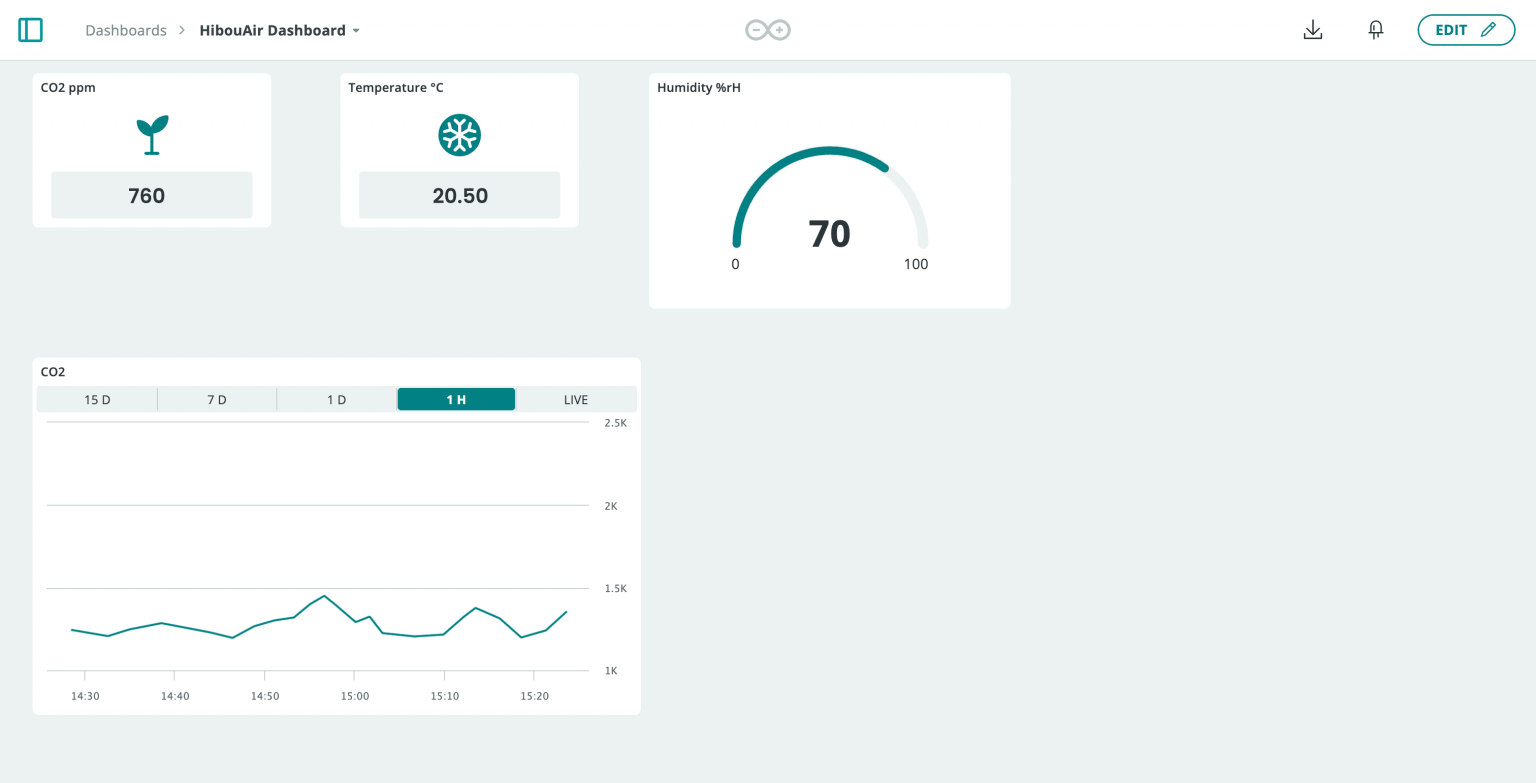The image size is (1536, 783).
Task: Click the Arduino infinity logo
Action: tap(767, 29)
